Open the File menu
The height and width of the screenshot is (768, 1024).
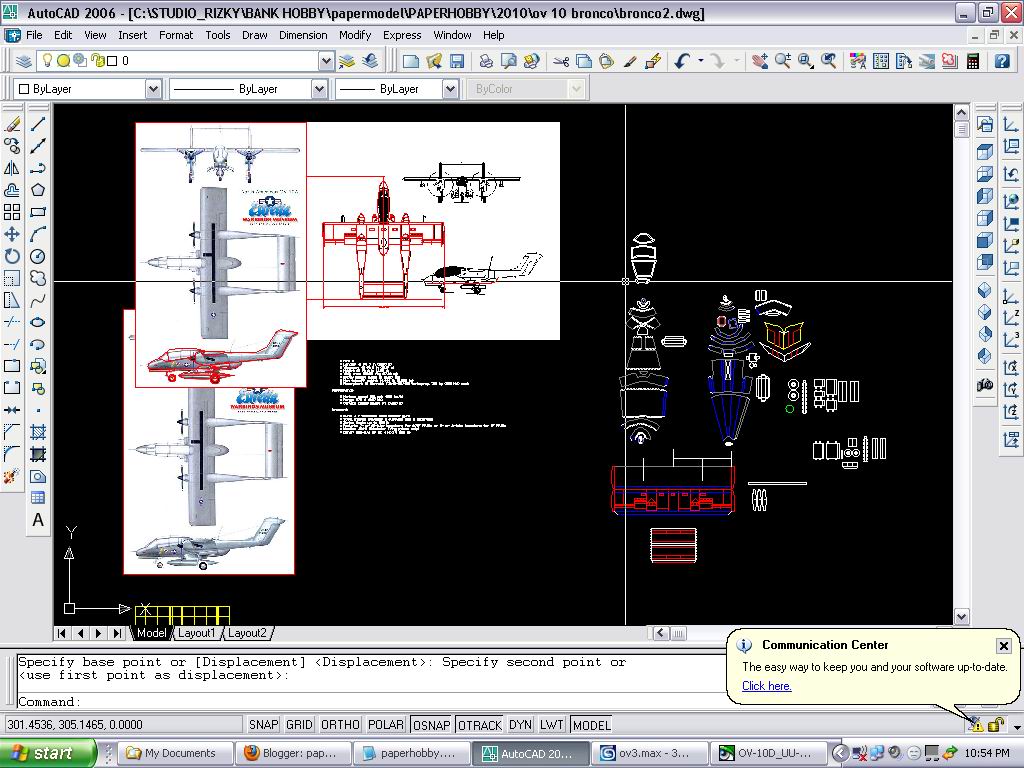[x=34, y=35]
